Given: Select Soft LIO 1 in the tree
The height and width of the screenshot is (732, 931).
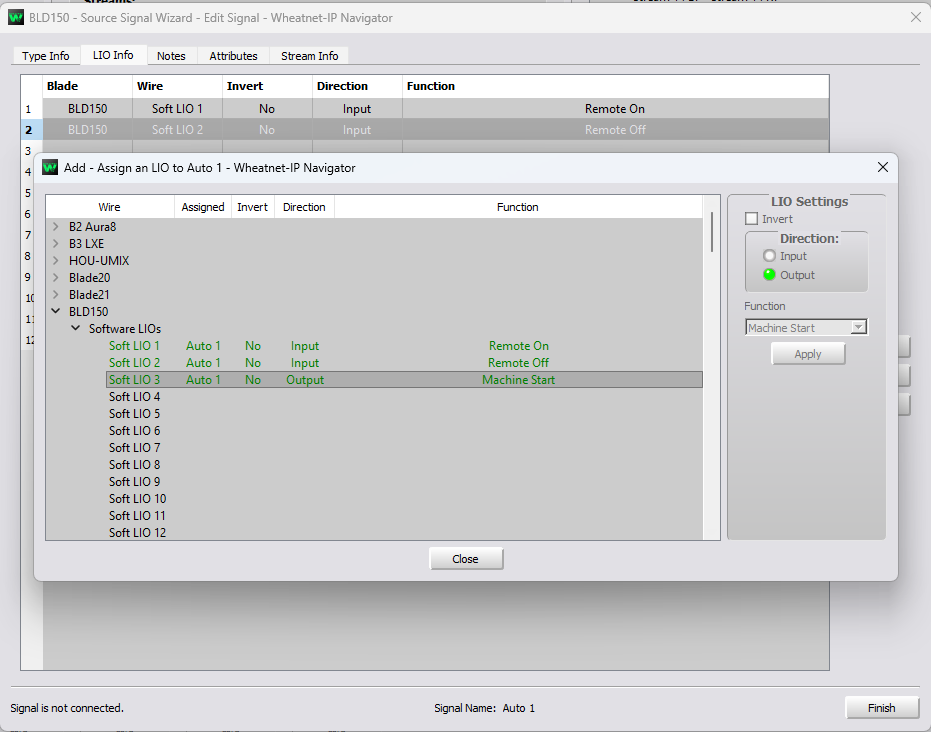Looking at the screenshot, I should click(134, 346).
